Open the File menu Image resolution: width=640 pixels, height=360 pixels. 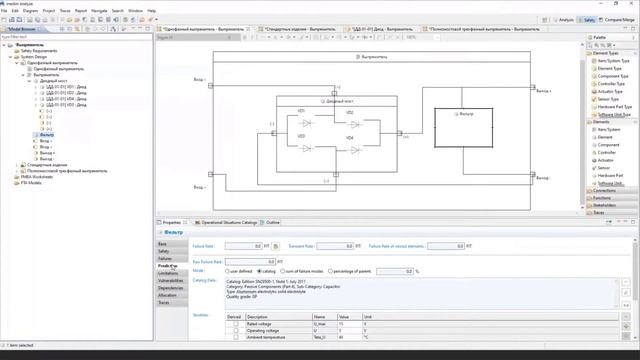[4, 11]
